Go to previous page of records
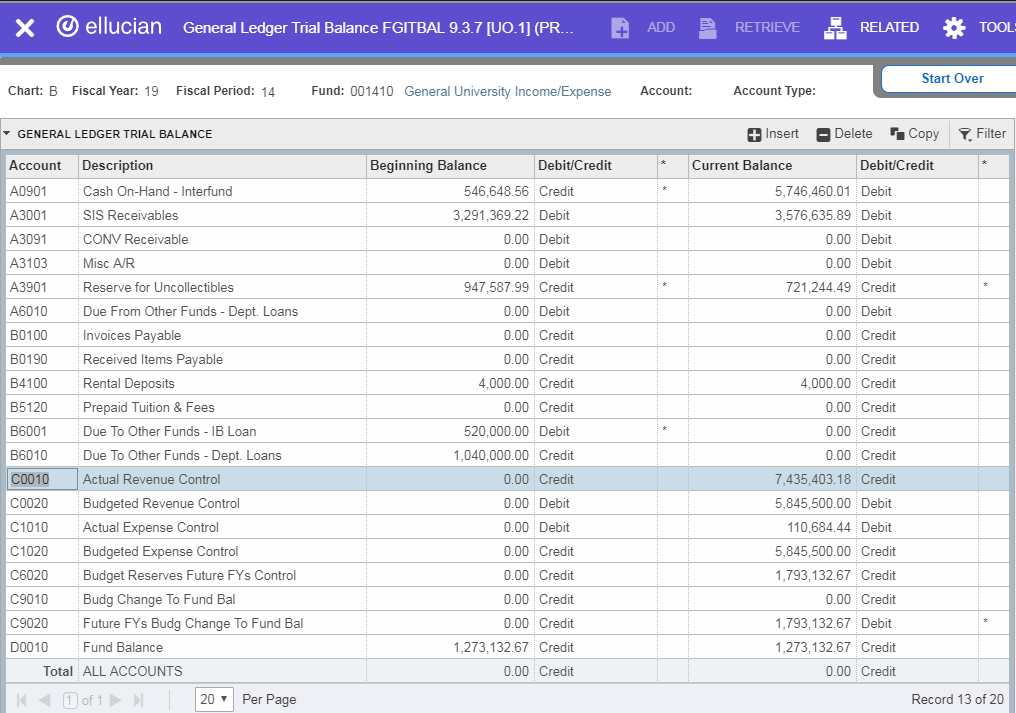The height and width of the screenshot is (713, 1016). (44, 700)
